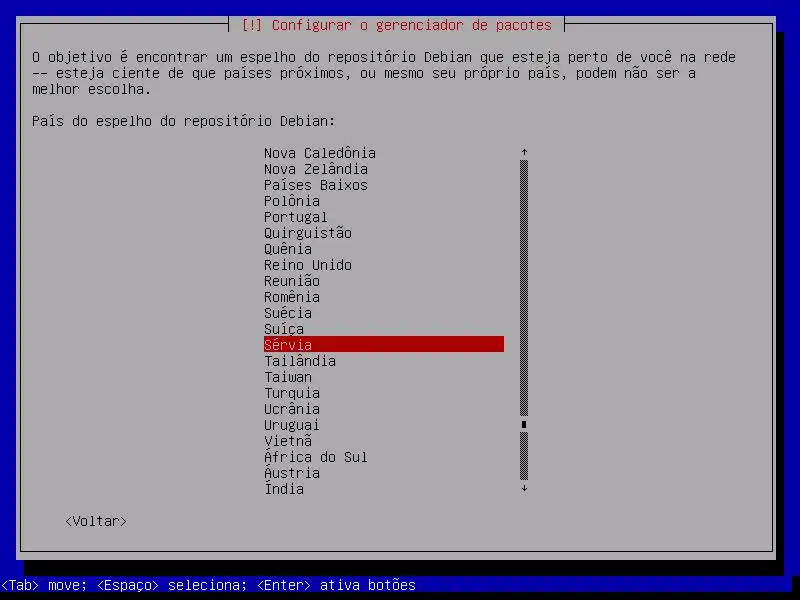Pick Áustria as mirror country

click(x=291, y=472)
